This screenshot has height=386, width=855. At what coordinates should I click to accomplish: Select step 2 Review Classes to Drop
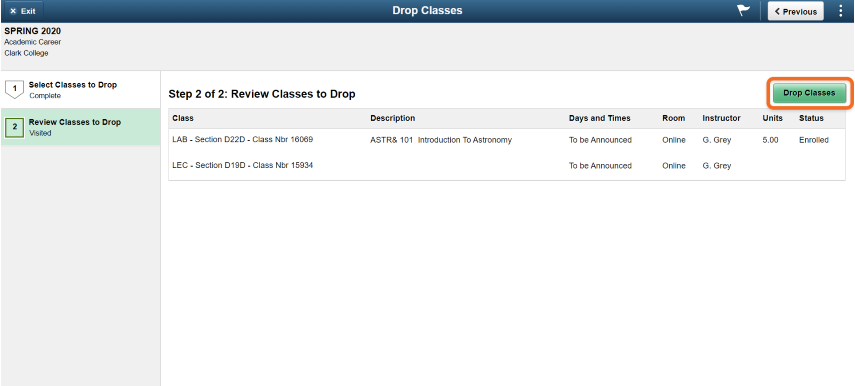click(x=80, y=127)
